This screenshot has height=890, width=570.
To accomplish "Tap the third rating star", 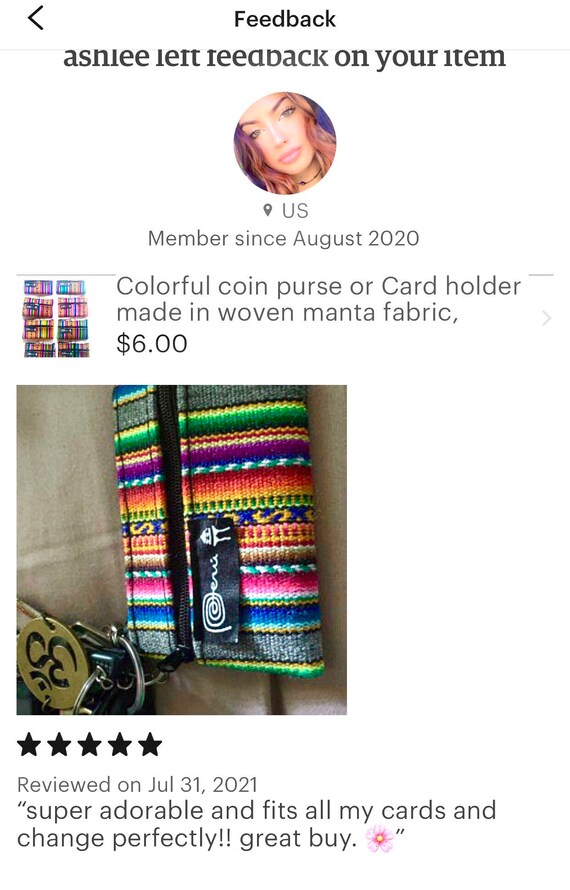I will tap(90, 745).
